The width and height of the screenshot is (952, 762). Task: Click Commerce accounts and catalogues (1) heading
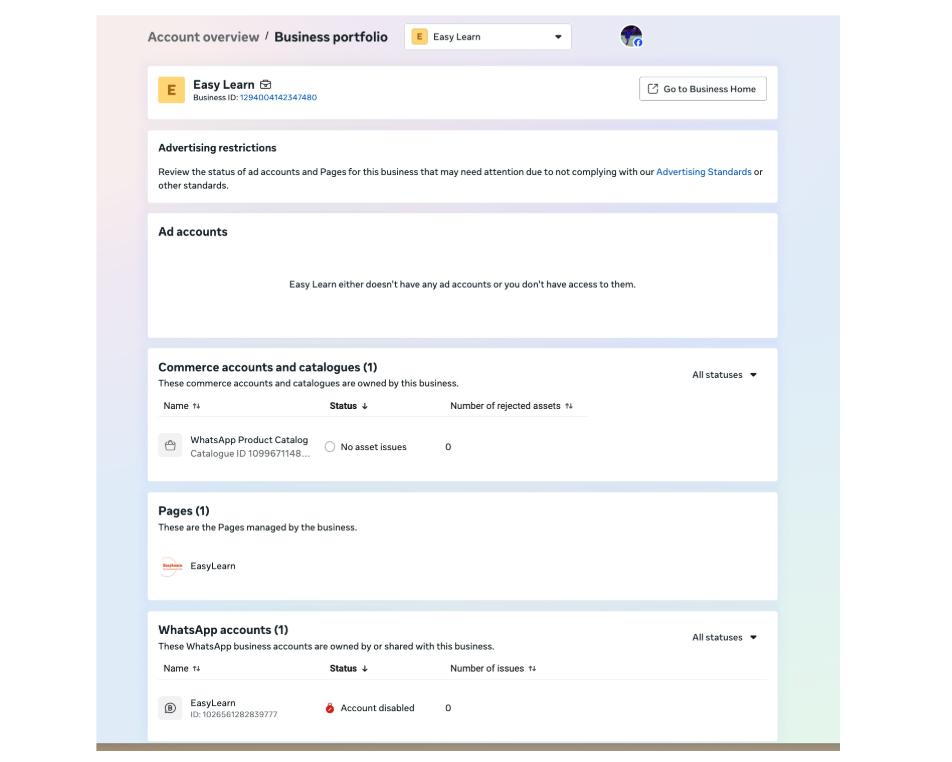(x=267, y=367)
